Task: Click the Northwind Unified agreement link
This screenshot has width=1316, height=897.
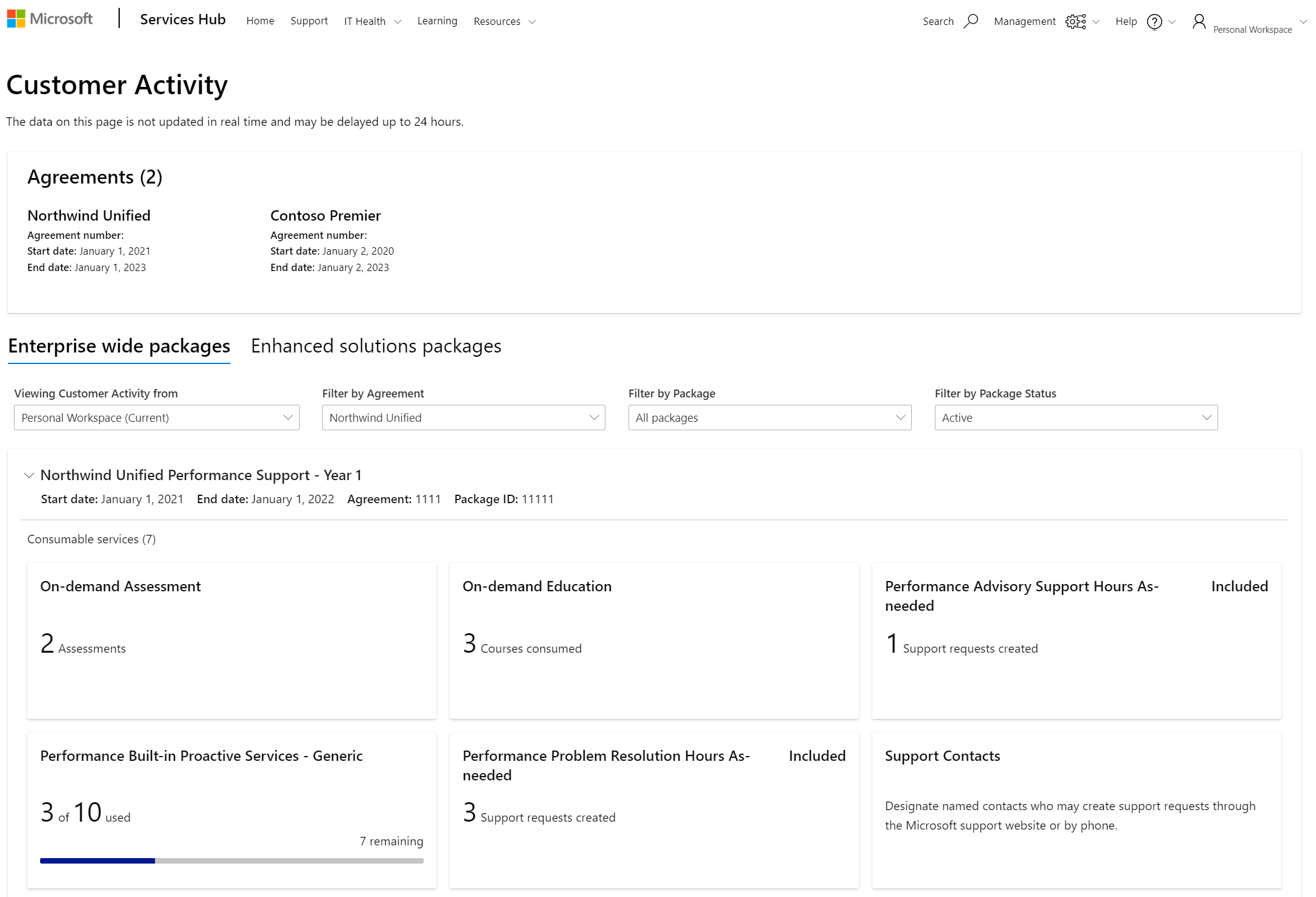Action: (88, 215)
